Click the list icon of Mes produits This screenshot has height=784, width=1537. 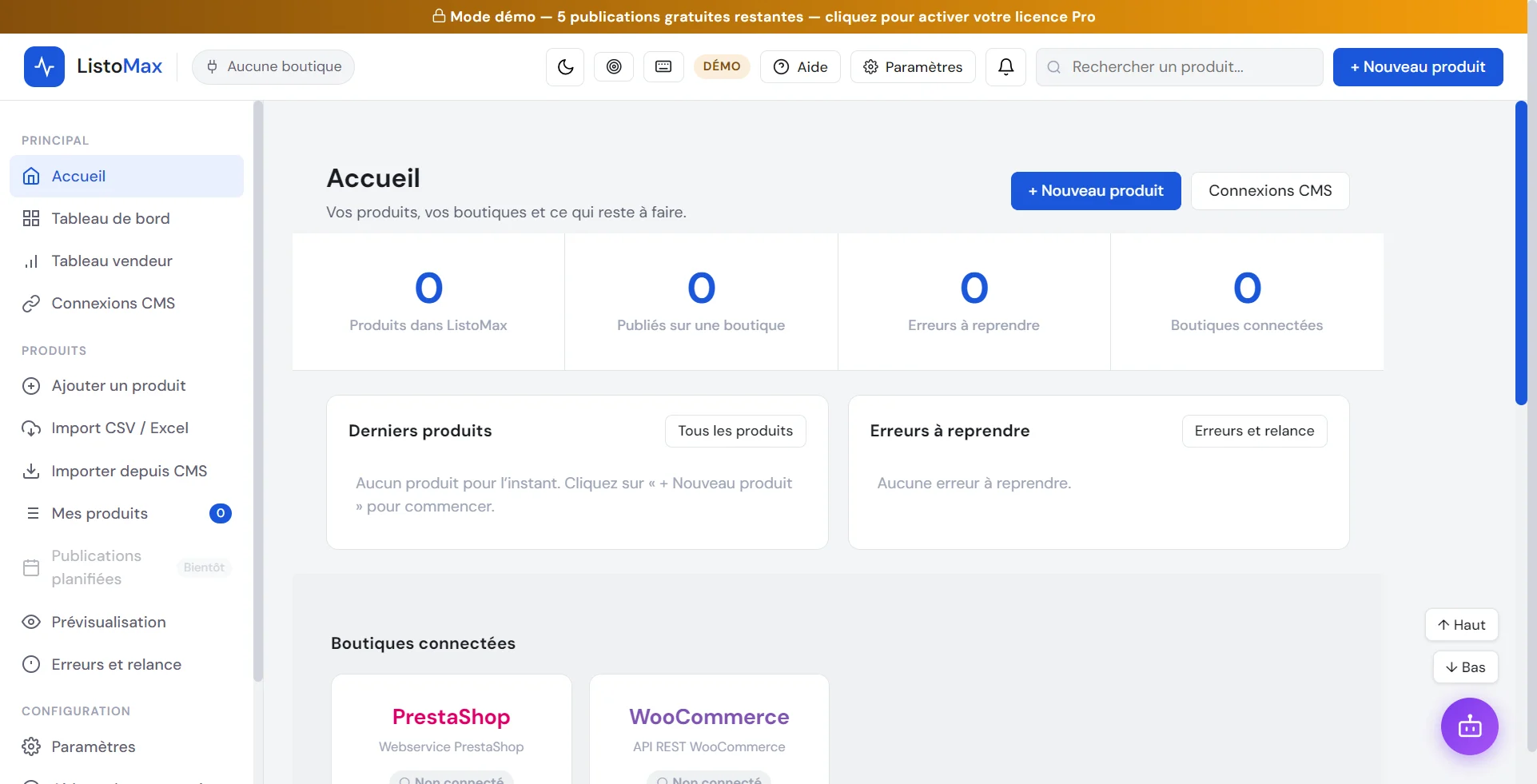click(x=33, y=514)
